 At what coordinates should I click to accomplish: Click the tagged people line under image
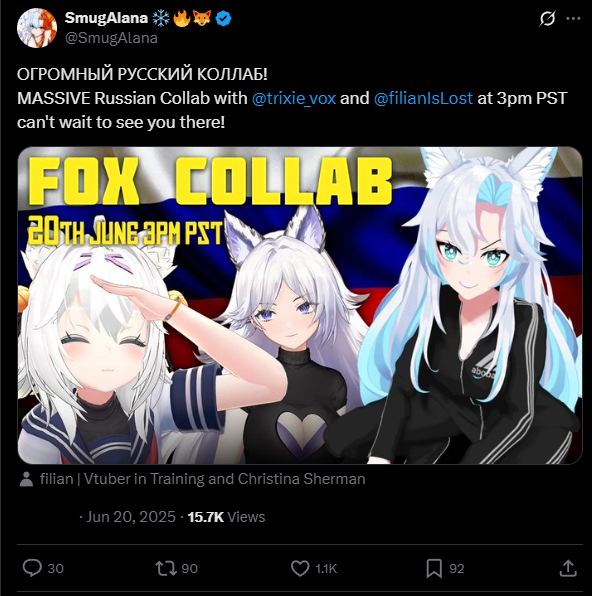click(202, 479)
